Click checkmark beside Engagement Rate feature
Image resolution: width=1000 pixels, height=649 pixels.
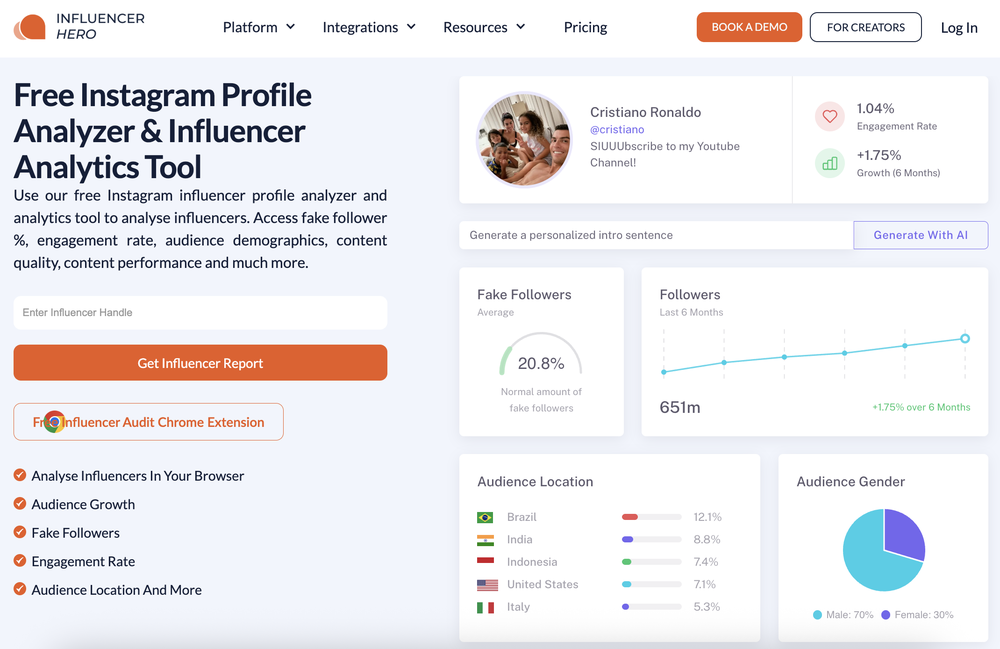pyautogui.click(x=20, y=560)
